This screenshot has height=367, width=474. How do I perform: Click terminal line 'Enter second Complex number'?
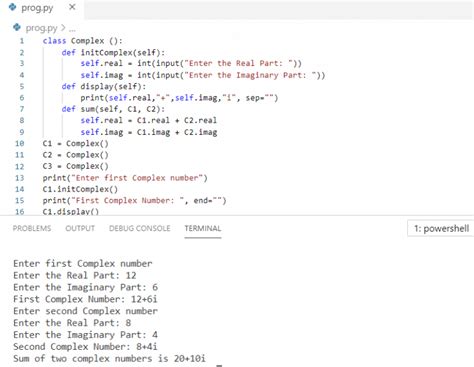[x=85, y=311]
